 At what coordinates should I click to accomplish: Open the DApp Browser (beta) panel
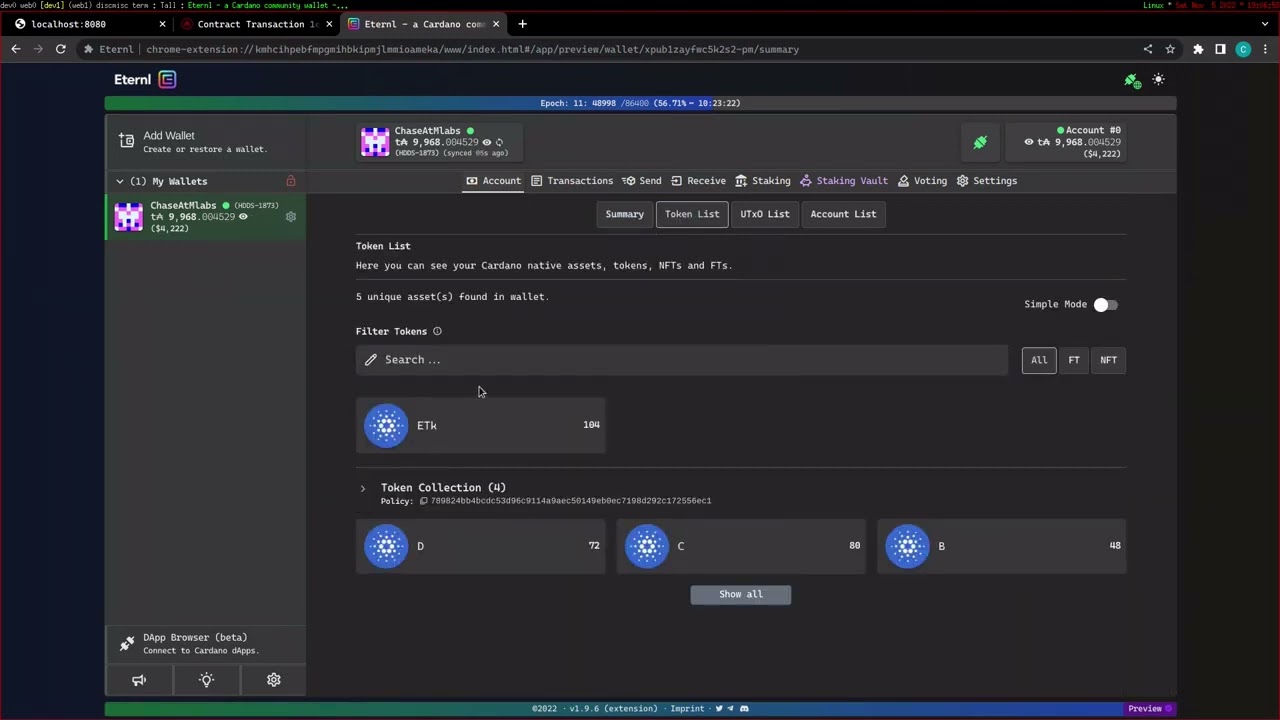(x=205, y=643)
